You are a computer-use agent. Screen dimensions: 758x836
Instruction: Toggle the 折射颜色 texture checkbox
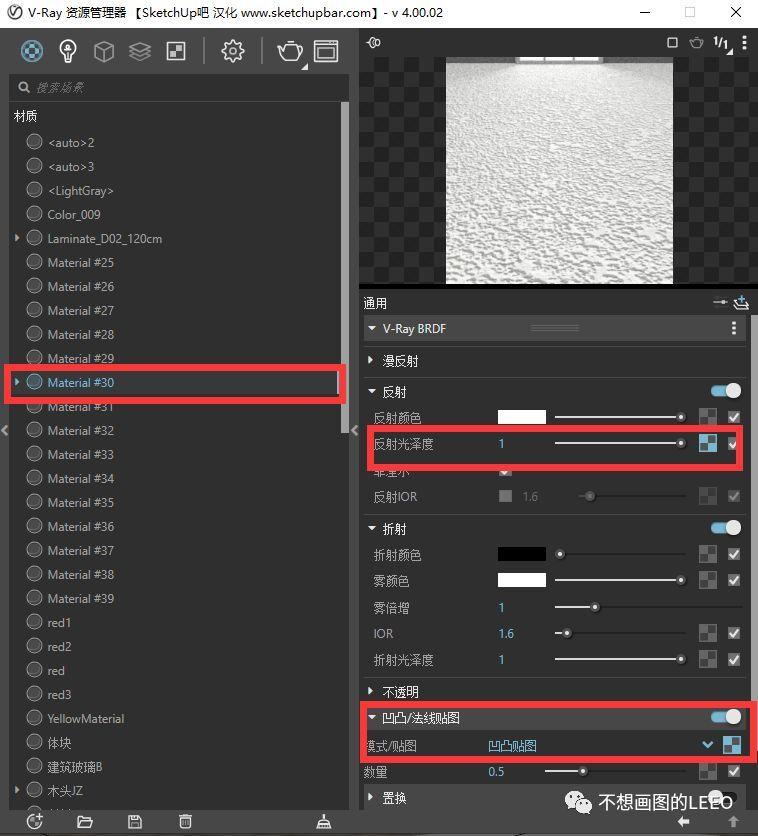(x=734, y=554)
